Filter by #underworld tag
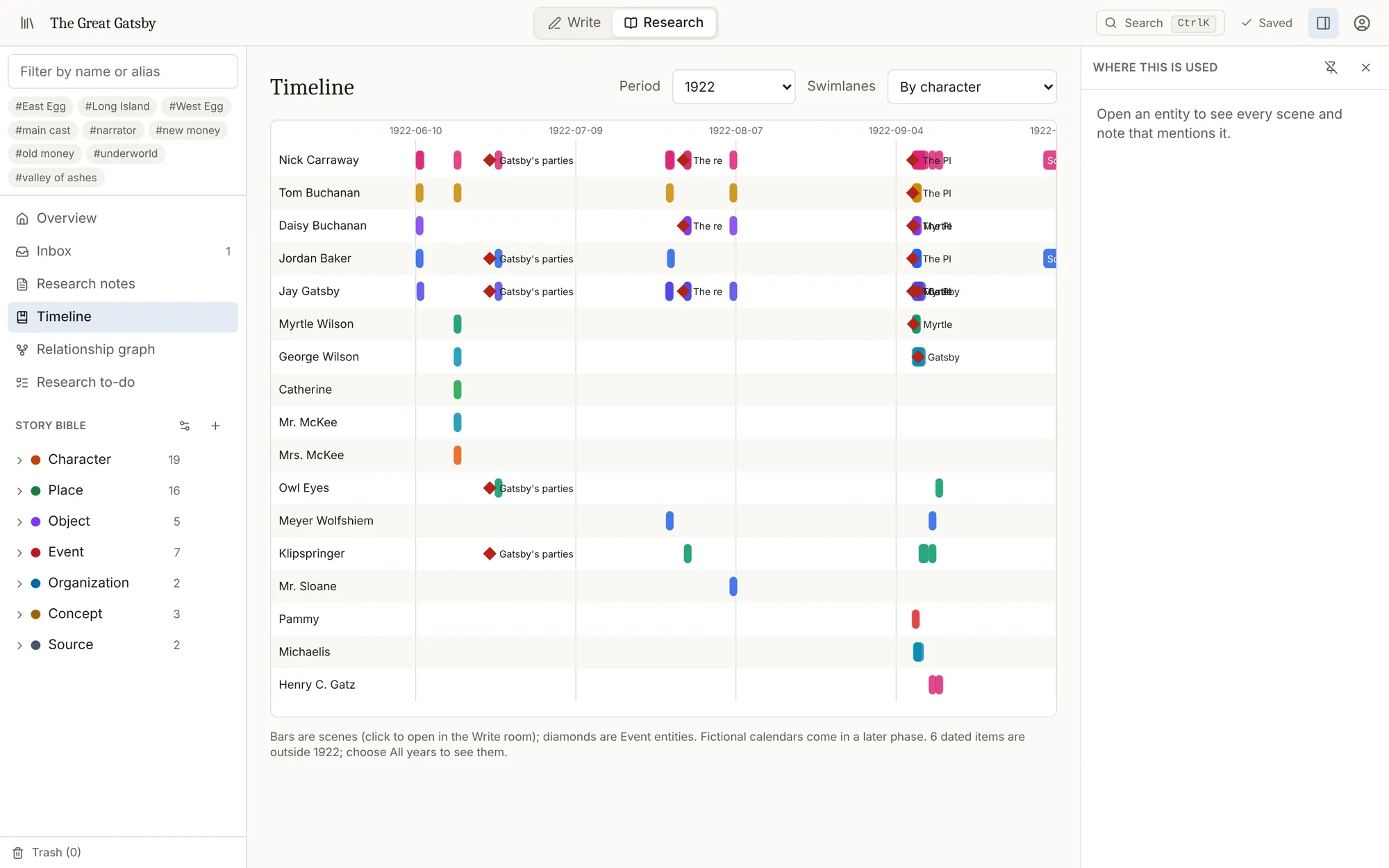Screen dimensions: 1389x868 (x=126, y=153)
